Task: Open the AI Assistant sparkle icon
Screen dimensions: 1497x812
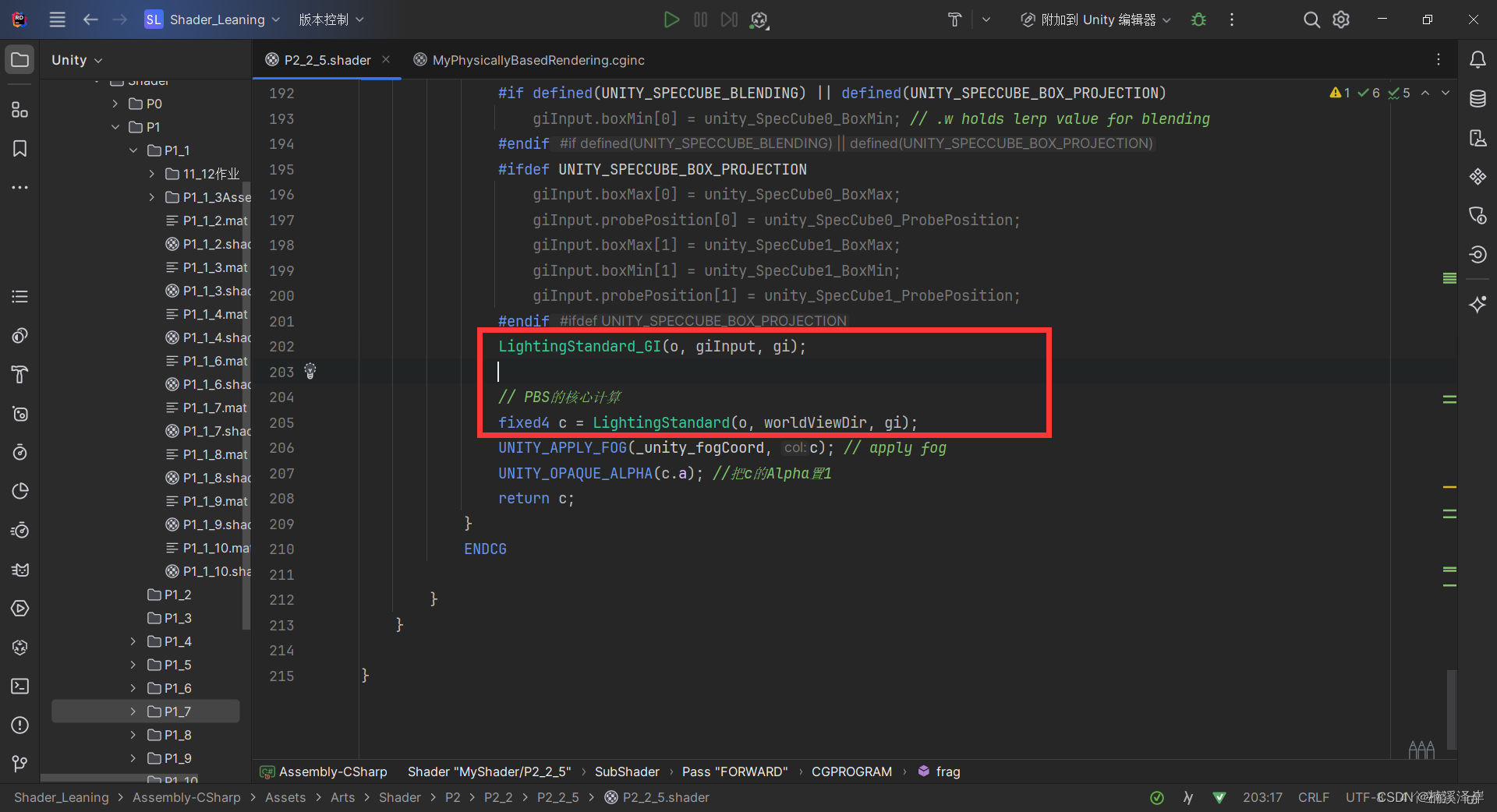Action: (1478, 305)
